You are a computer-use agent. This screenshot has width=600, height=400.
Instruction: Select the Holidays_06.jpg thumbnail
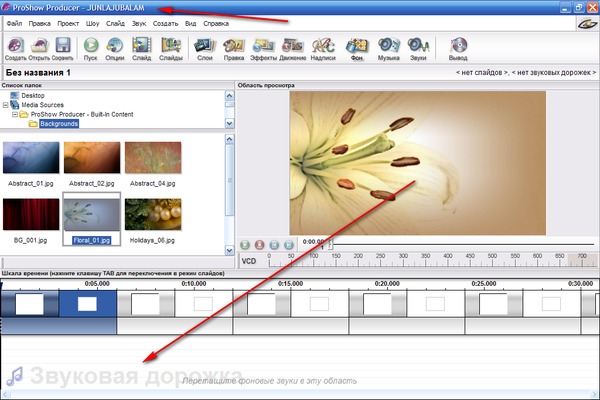coord(153,214)
